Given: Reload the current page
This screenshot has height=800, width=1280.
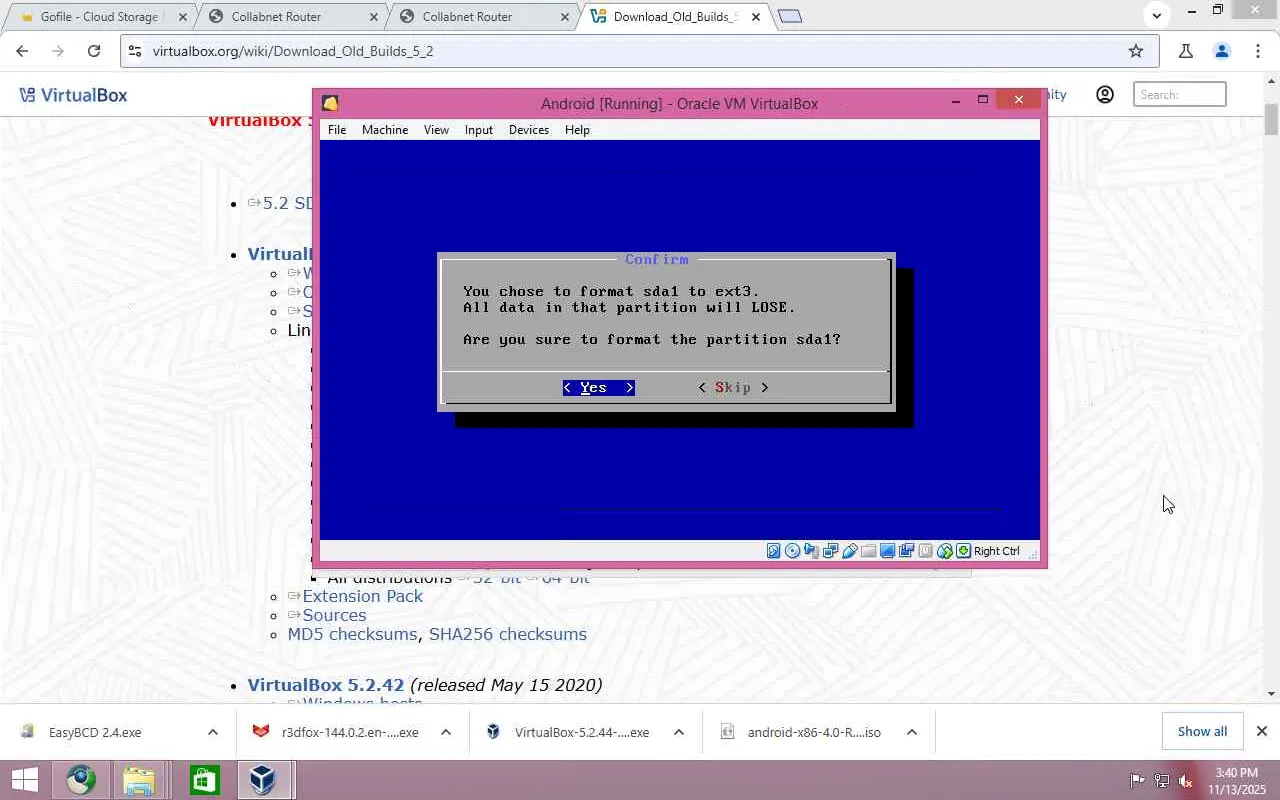Looking at the screenshot, I should (94, 51).
